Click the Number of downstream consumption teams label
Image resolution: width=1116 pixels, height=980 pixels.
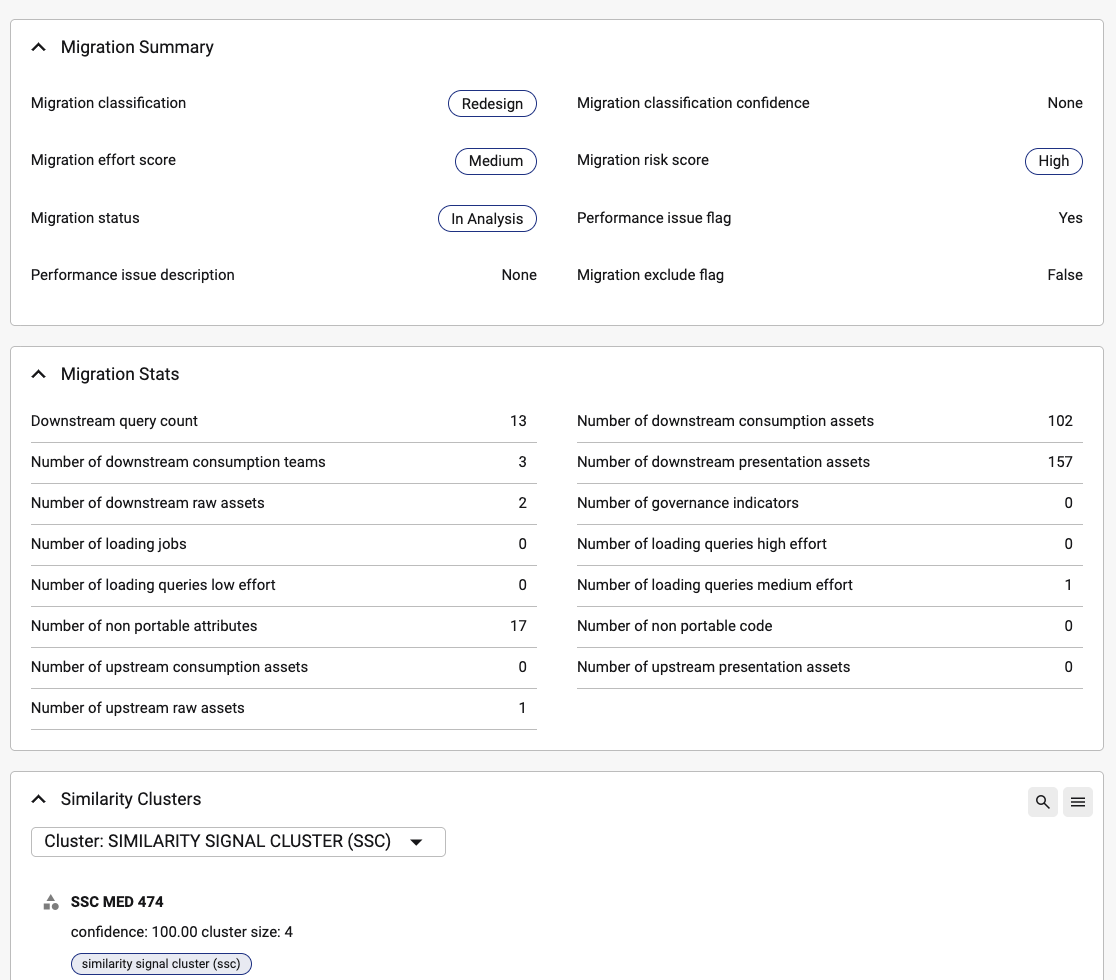click(178, 462)
